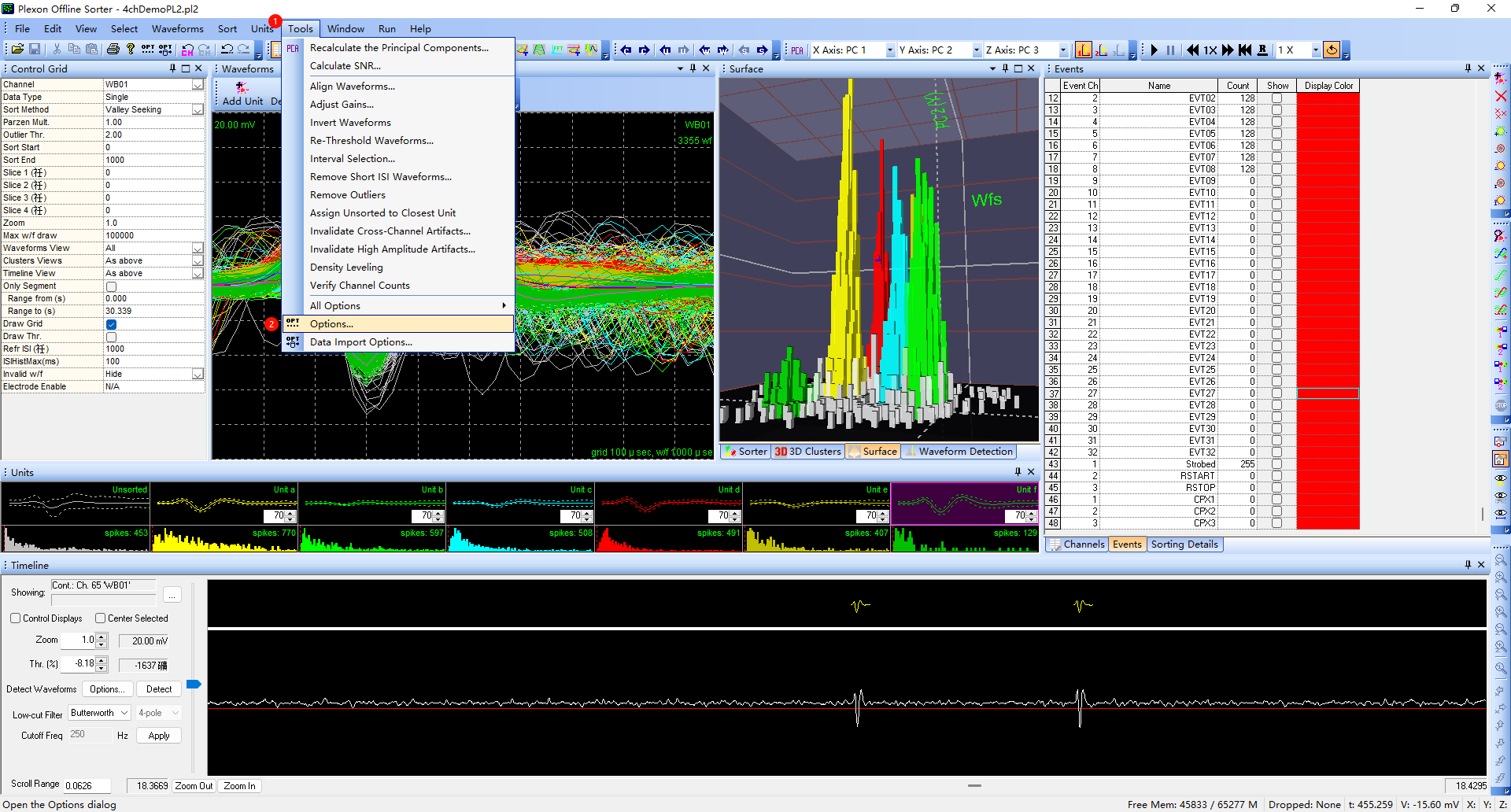Image resolution: width=1511 pixels, height=812 pixels.
Task: Pin the Control Grid panel
Action: [172, 68]
